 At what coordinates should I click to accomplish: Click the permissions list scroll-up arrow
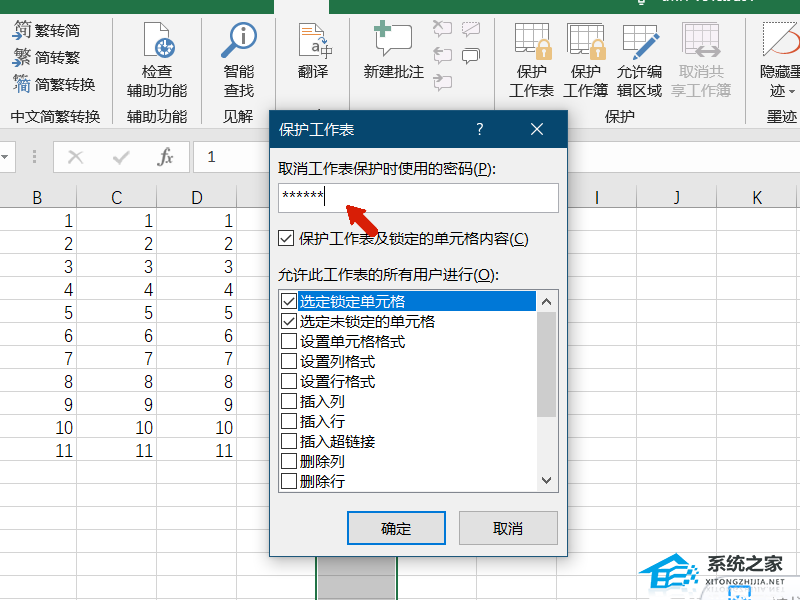(546, 300)
